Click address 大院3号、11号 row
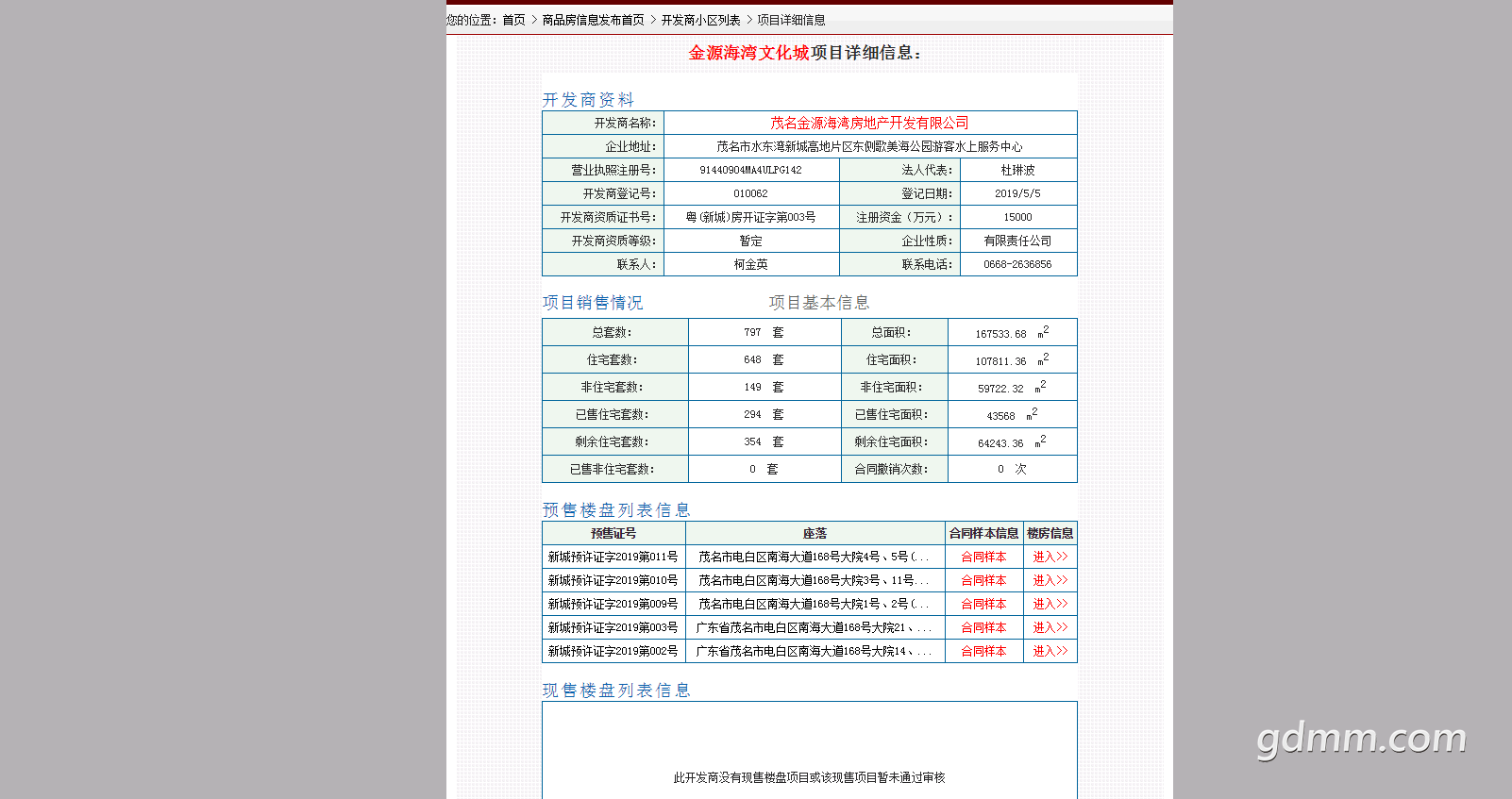 click(815, 580)
